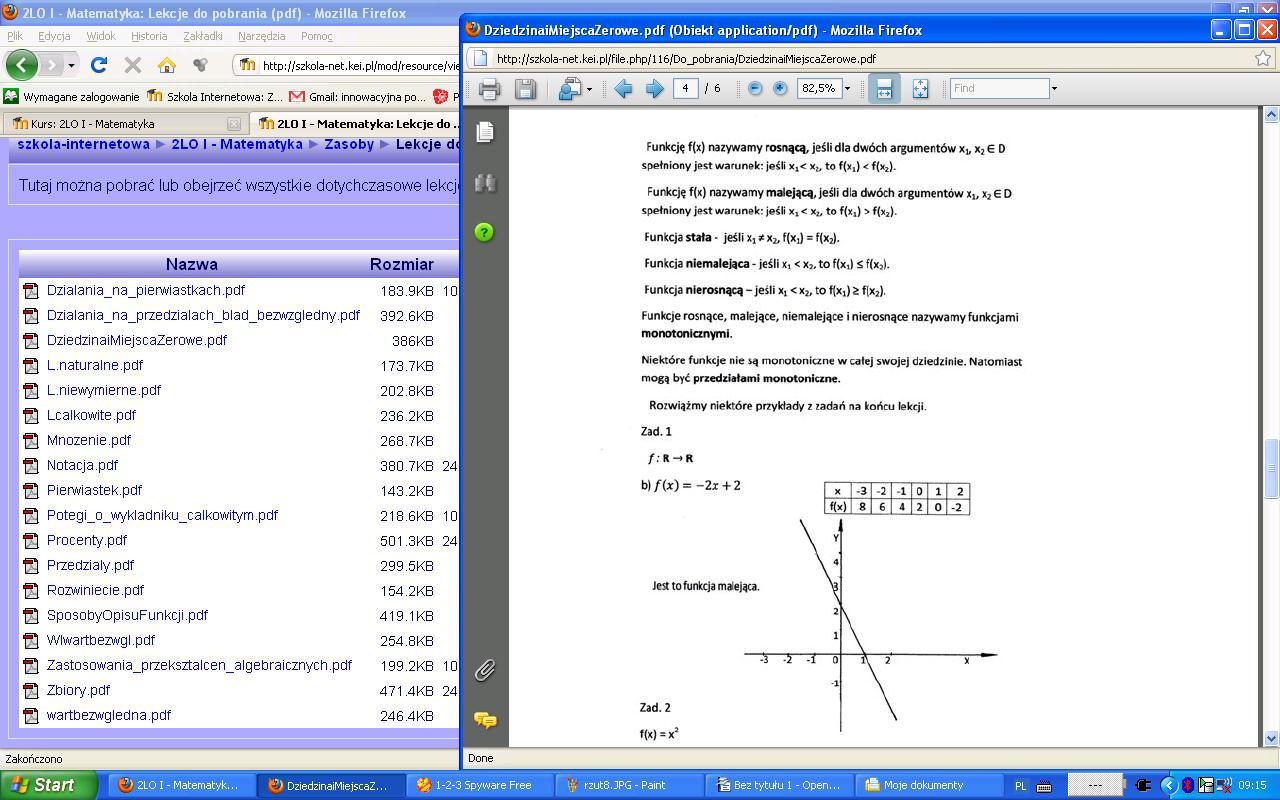Click the Find text field
Viewport: 1280px width, 800px height.
point(999,88)
